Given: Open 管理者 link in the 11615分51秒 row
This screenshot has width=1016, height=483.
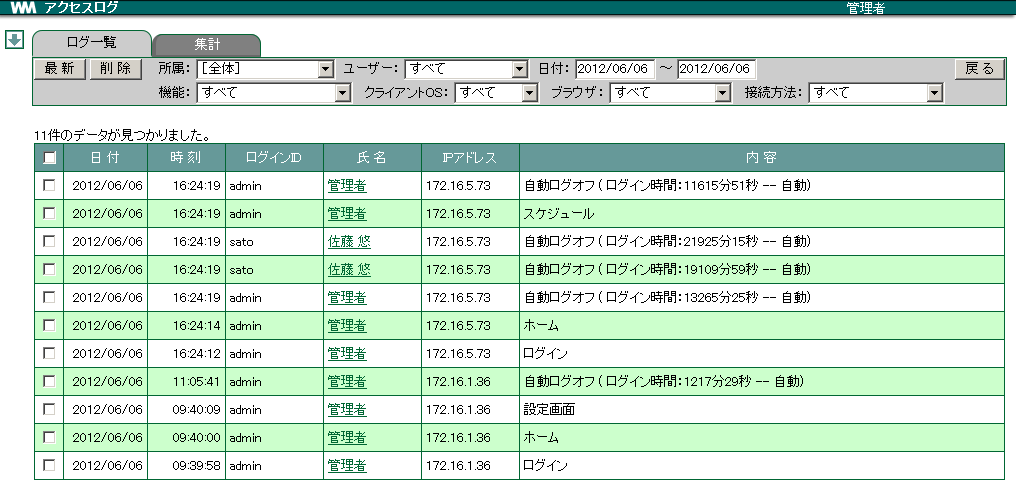Looking at the screenshot, I should pos(347,185).
